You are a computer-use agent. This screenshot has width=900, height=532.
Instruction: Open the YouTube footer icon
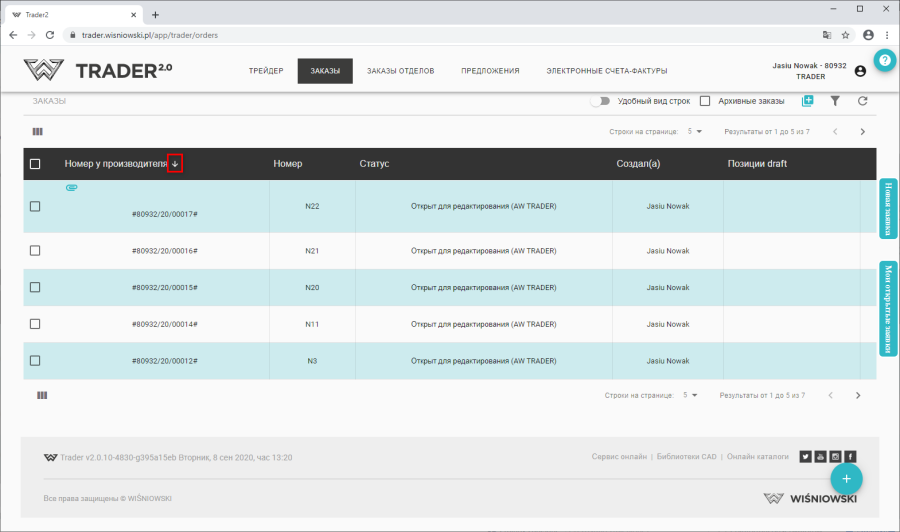[820, 457]
